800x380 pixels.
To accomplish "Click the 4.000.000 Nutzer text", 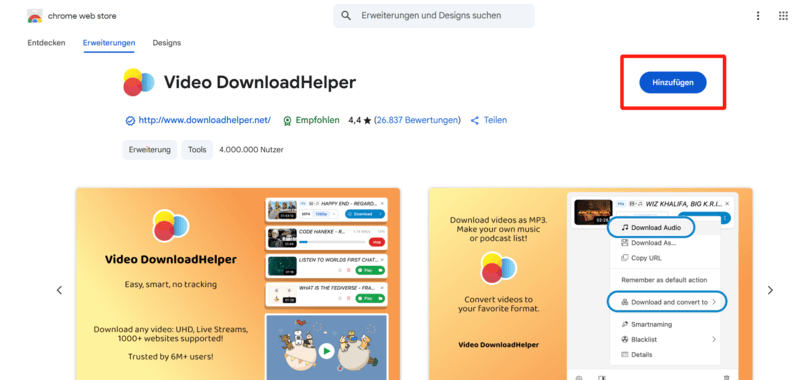I will point(251,150).
